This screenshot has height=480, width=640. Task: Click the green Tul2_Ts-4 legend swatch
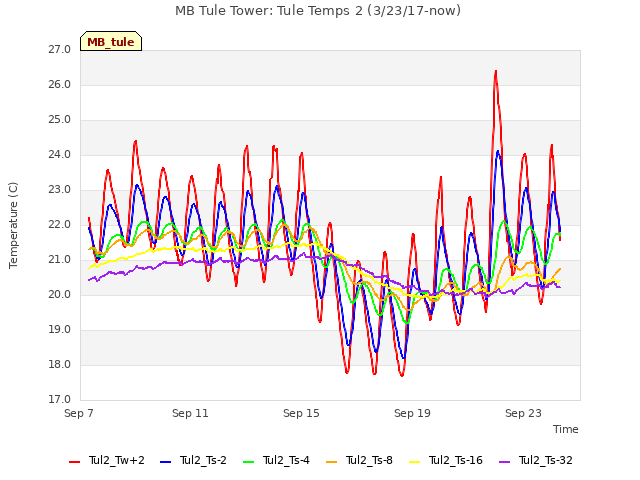248,462
